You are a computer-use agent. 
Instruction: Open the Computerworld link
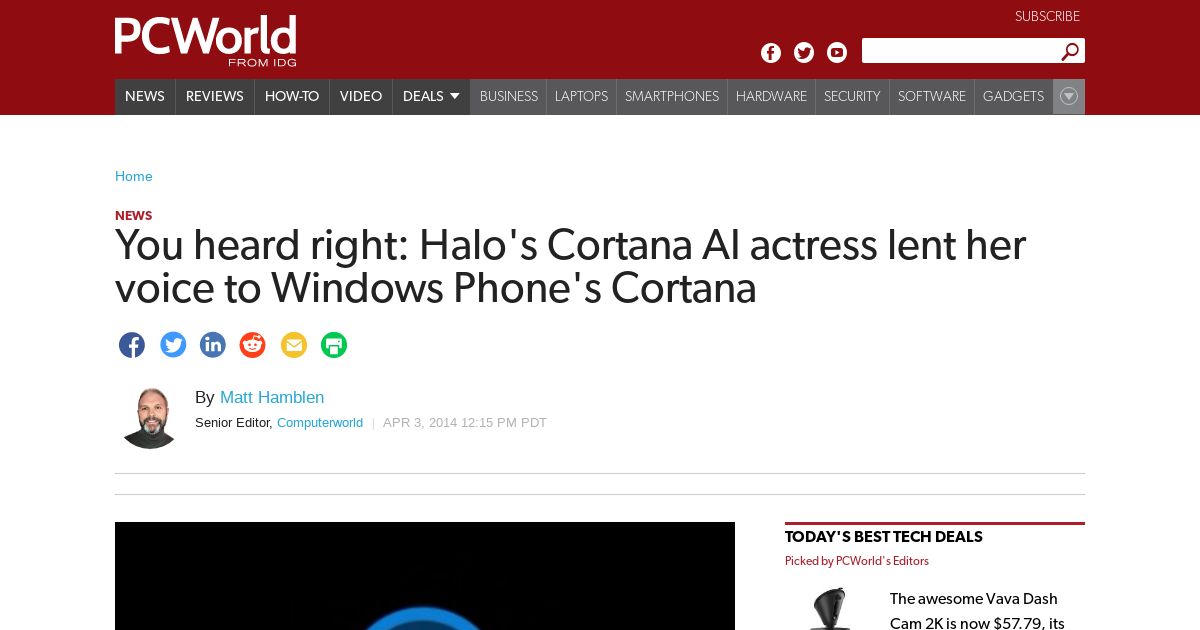pos(320,423)
